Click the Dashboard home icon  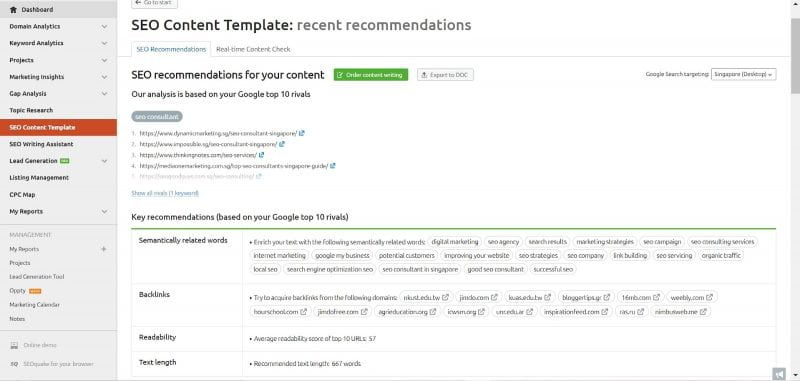pos(13,10)
